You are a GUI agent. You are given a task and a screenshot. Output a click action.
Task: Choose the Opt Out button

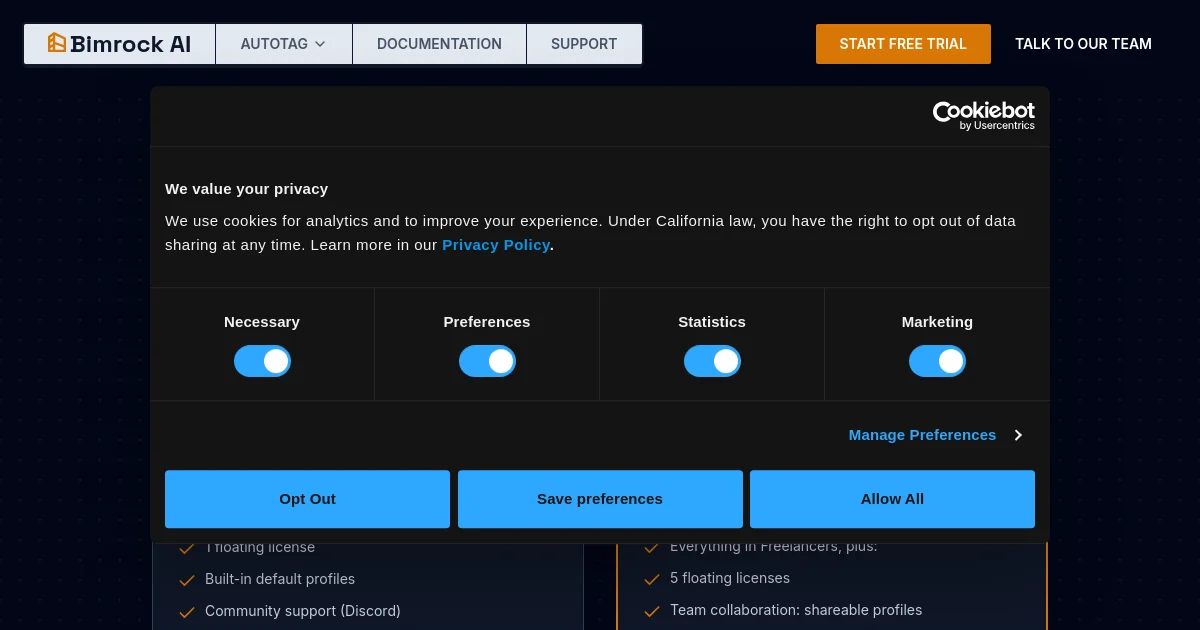(307, 499)
